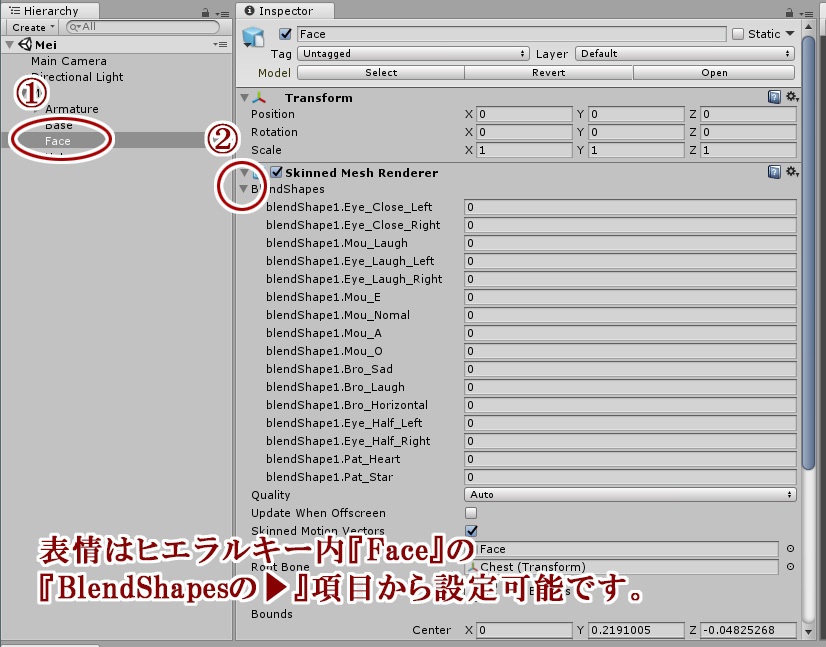Open Mei scene options menu

pos(220,44)
